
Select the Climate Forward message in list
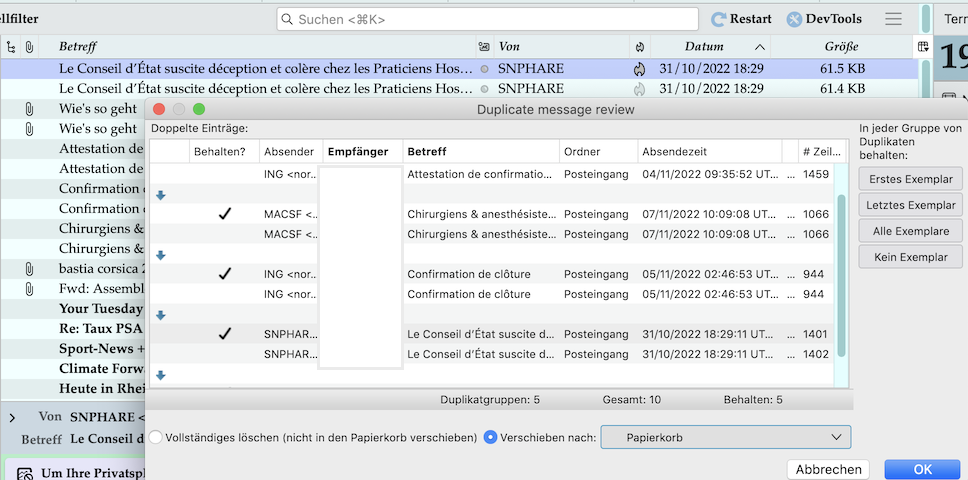click(x=72, y=369)
